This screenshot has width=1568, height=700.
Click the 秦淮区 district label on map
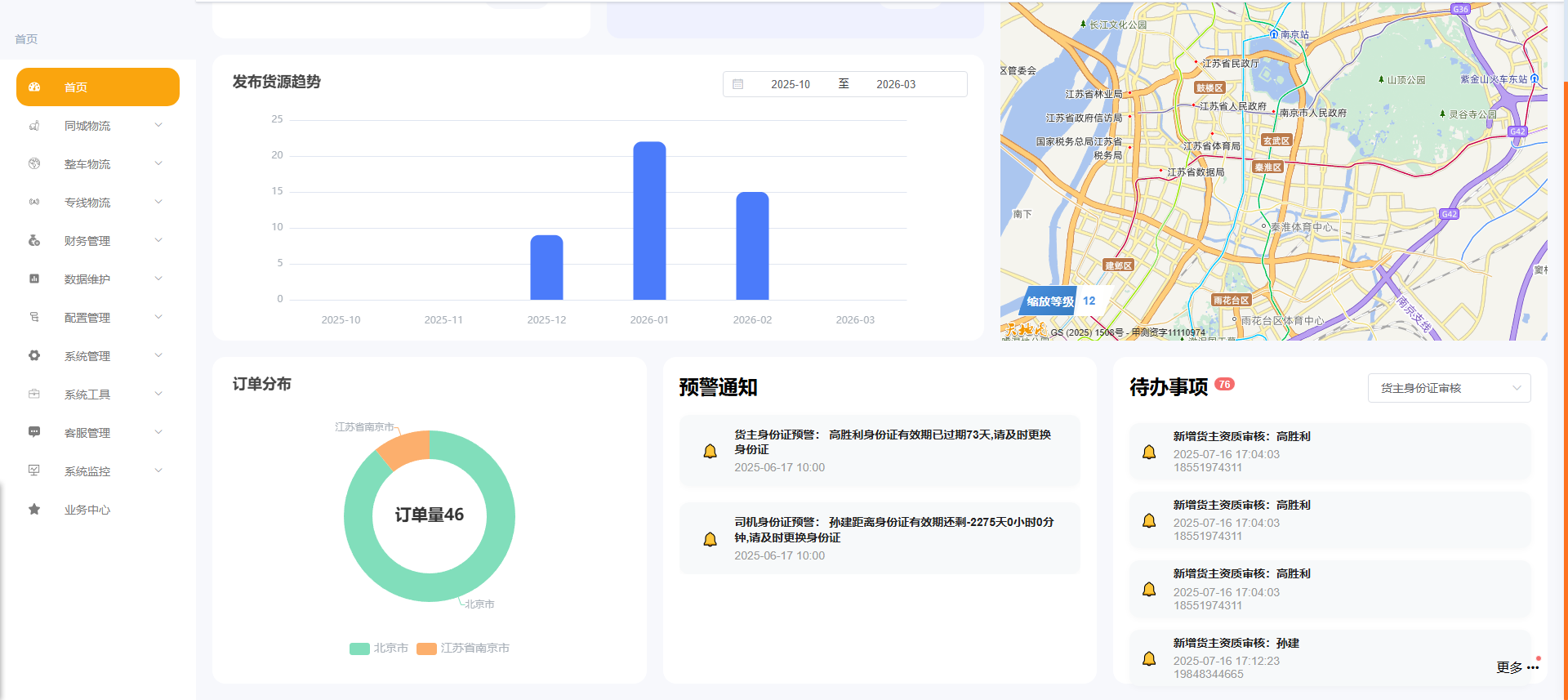coord(1268,167)
